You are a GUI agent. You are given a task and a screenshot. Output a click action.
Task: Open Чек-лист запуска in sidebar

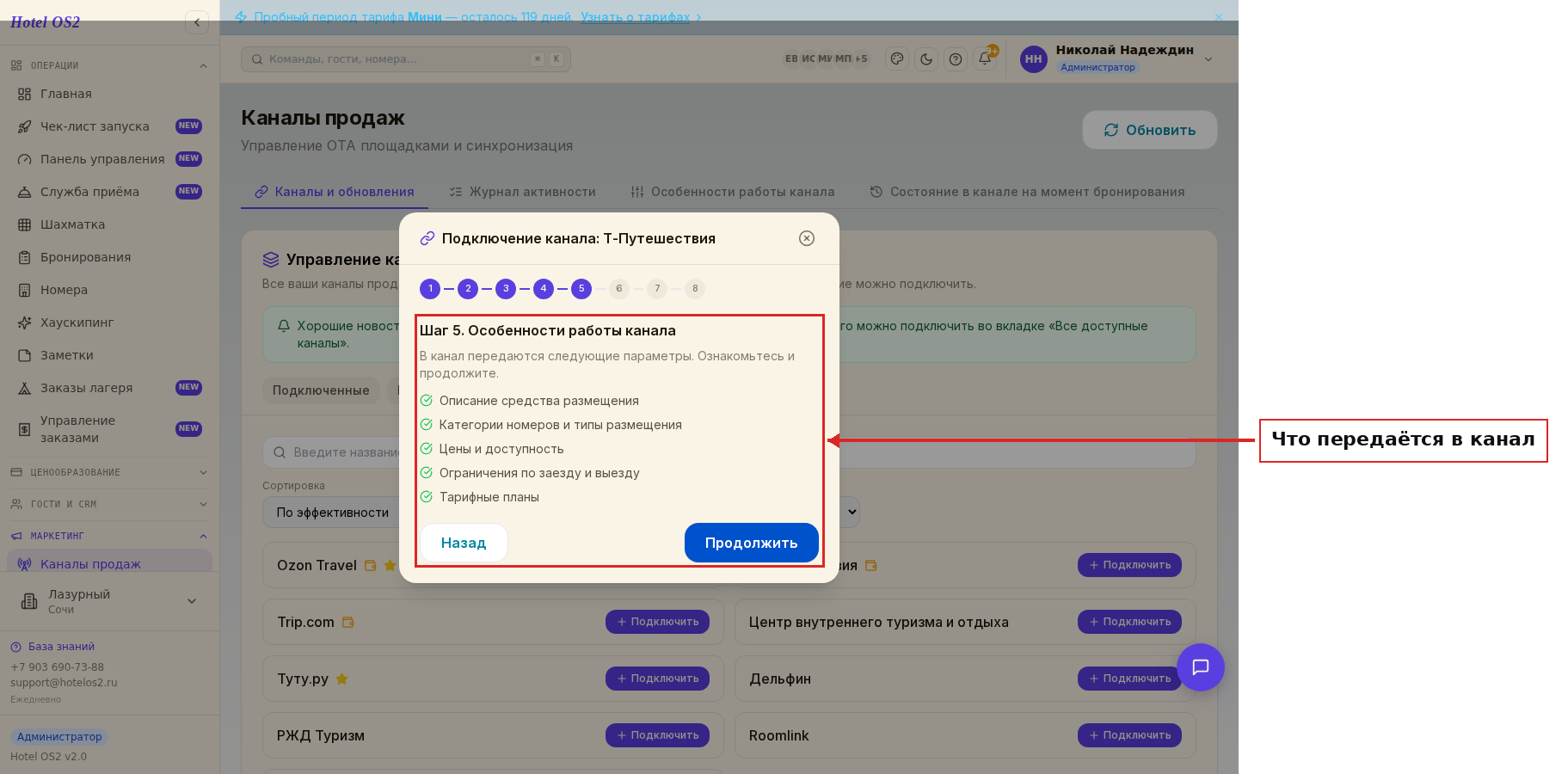[x=109, y=126]
